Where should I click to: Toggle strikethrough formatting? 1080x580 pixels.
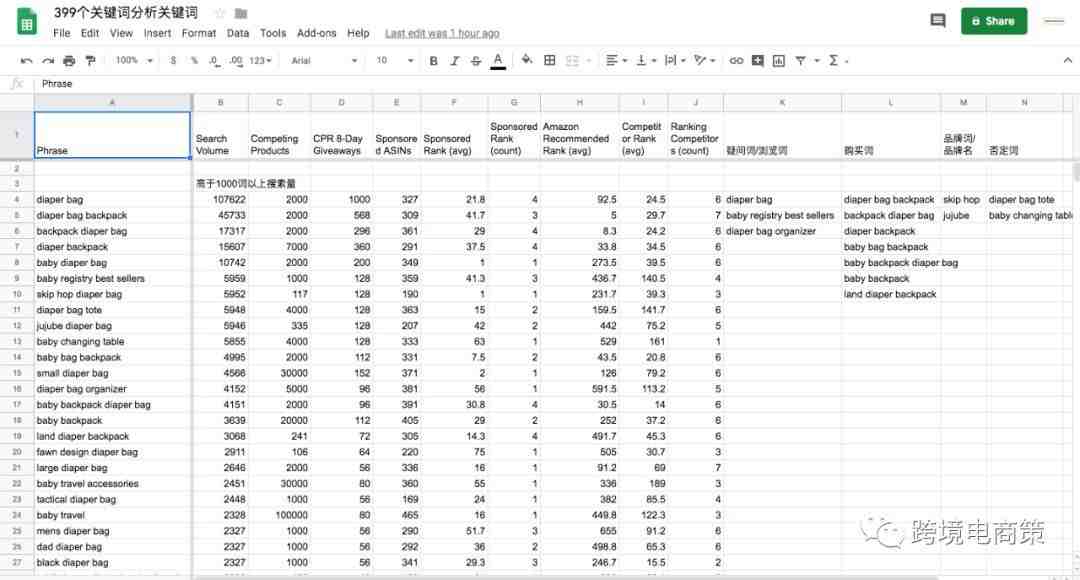point(476,61)
